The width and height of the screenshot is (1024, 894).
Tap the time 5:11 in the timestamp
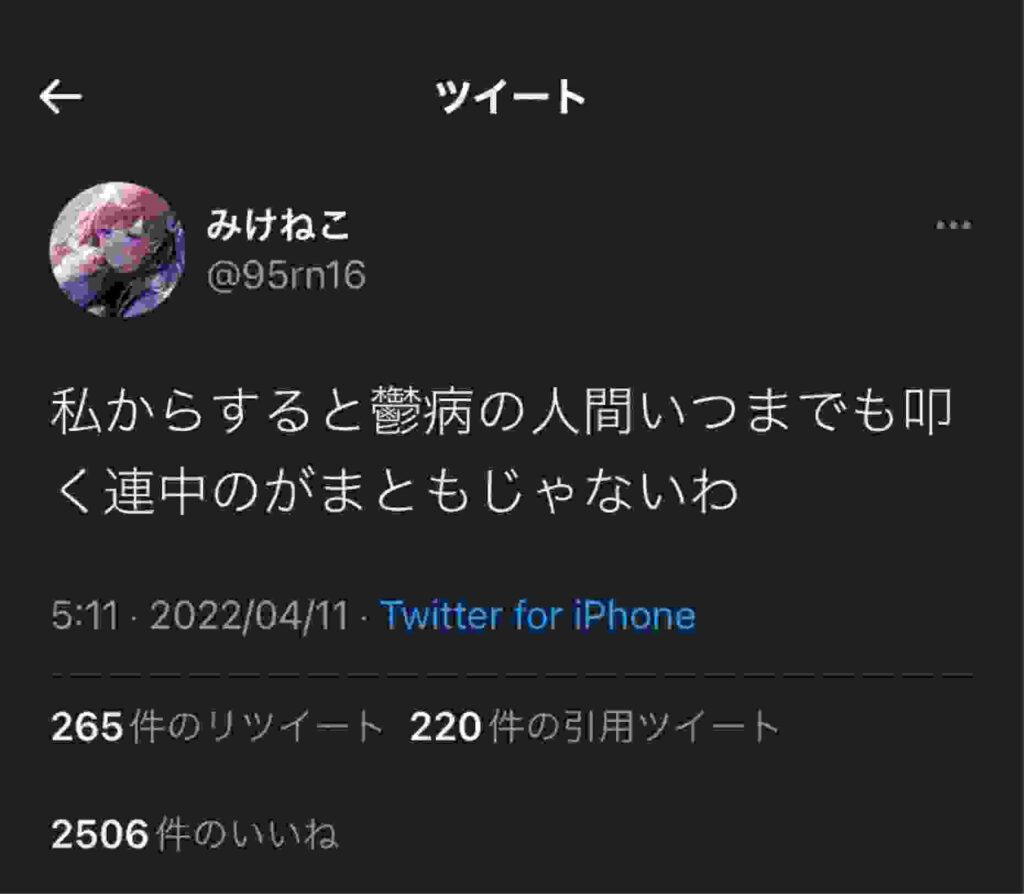85,615
